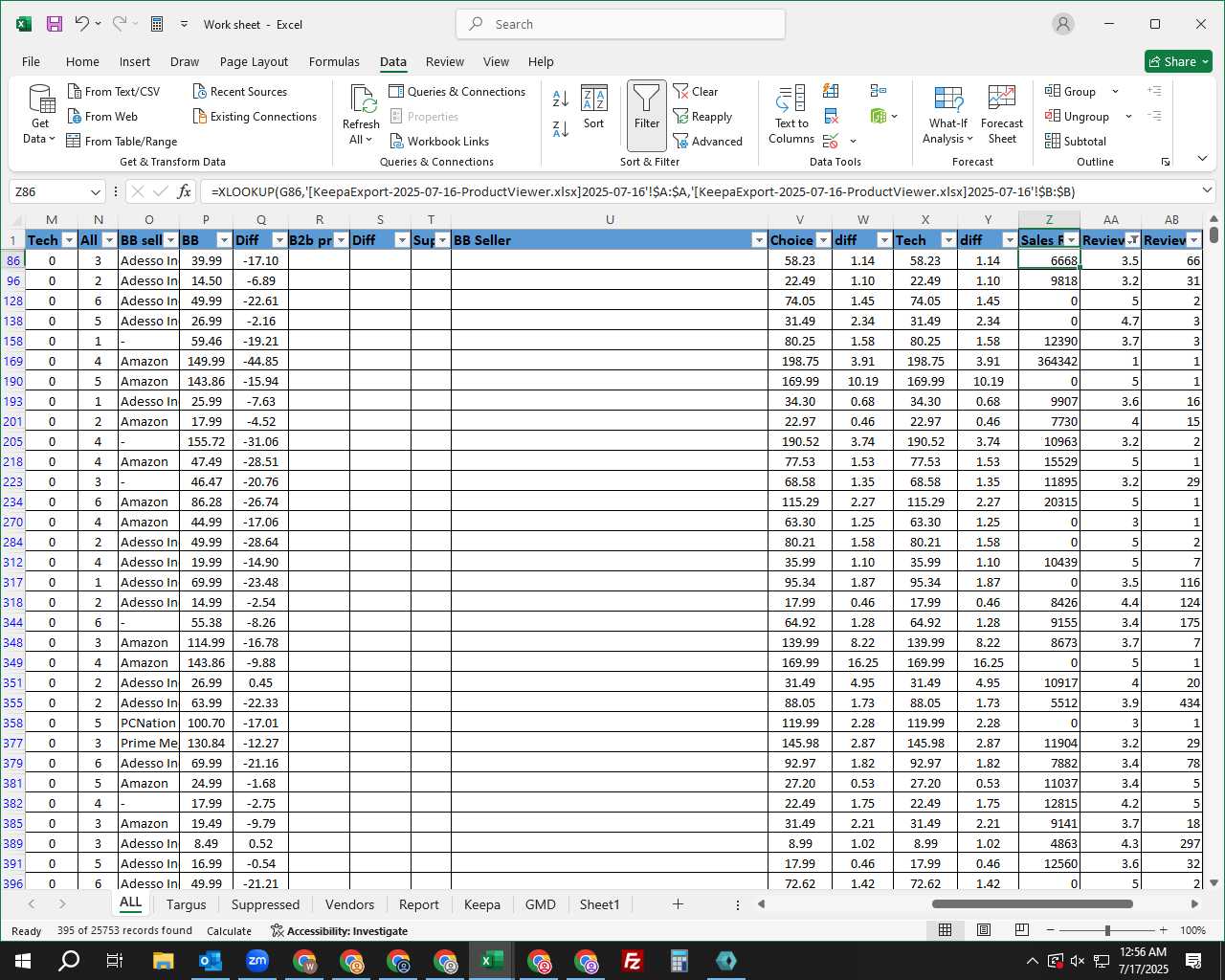Click the horizontal scrollbar thumb
Image resolution: width=1225 pixels, height=980 pixels.
(1032, 903)
